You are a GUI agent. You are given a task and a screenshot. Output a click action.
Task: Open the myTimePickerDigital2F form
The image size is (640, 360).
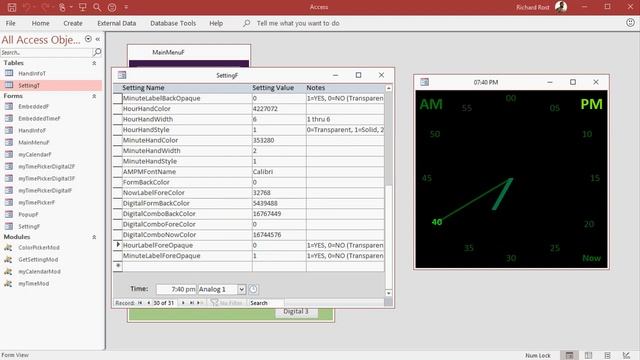46,167
